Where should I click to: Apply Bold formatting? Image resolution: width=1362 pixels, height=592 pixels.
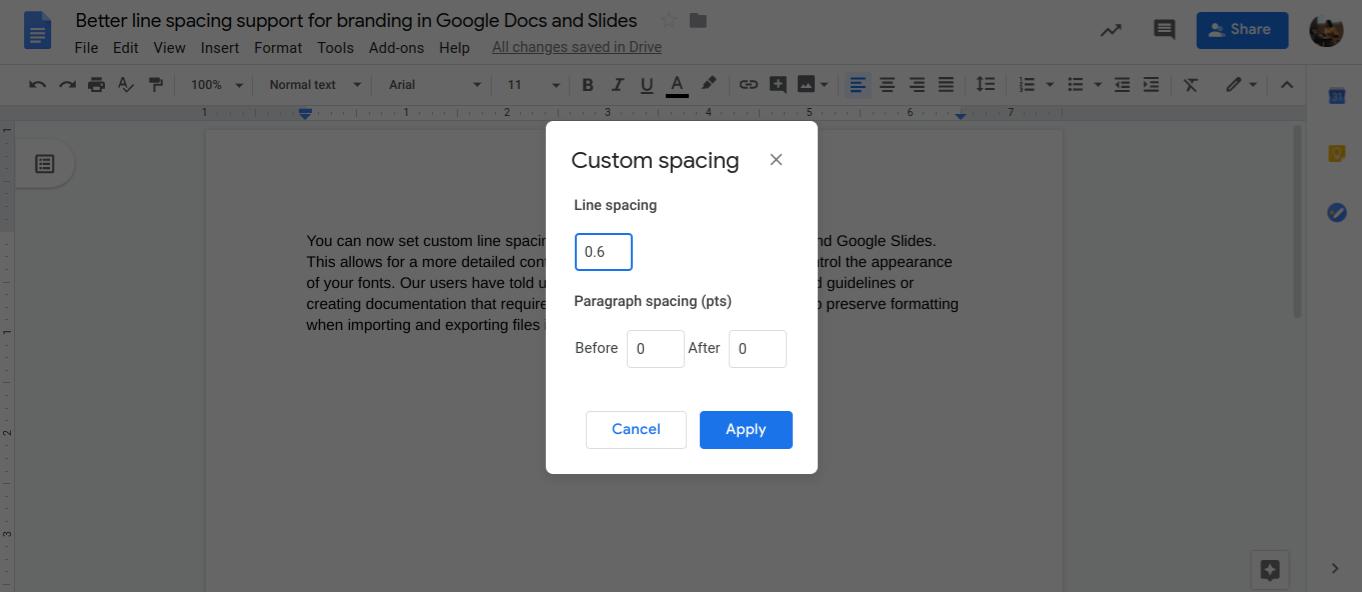(x=588, y=85)
